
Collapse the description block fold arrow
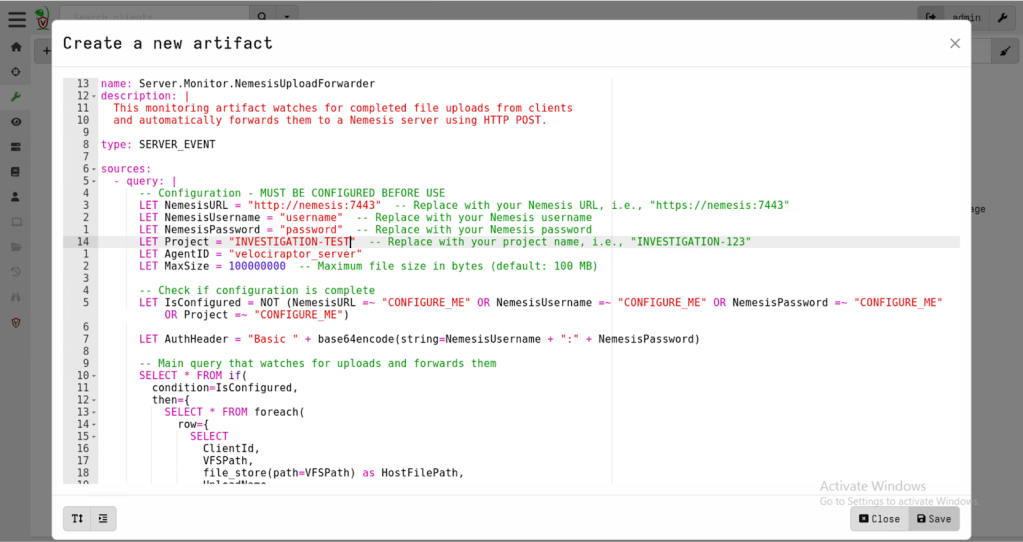(94, 96)
